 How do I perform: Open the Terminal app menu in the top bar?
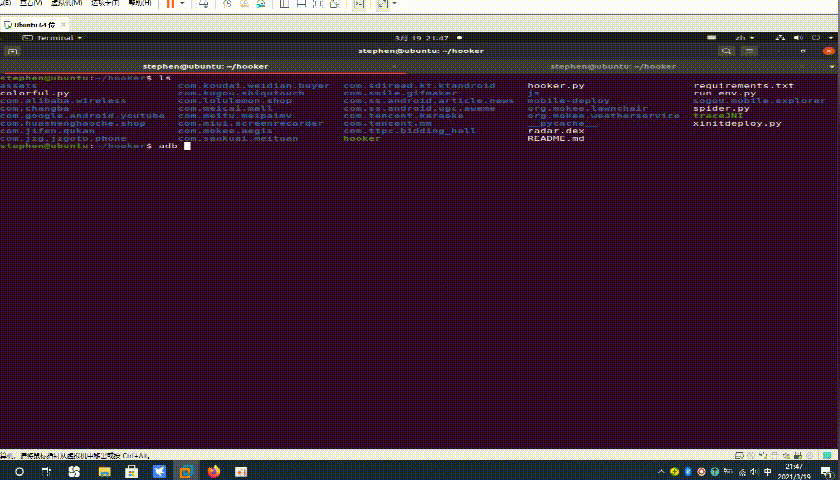52,38
